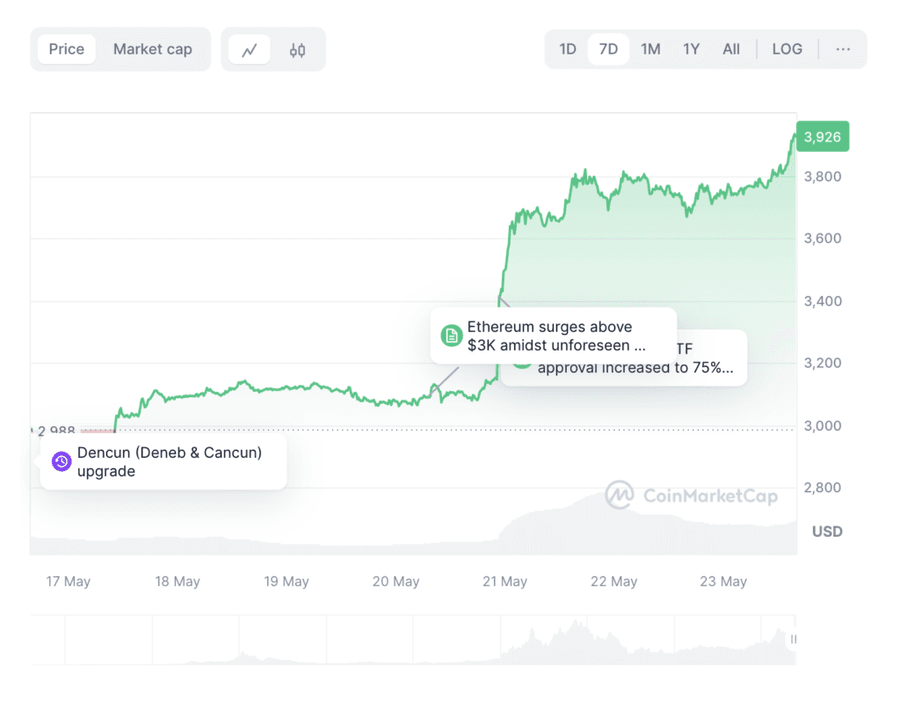This screenshot has width=900, height=702.
Task: Click the green 3,926 price badge
Action: tap(823, 136)
